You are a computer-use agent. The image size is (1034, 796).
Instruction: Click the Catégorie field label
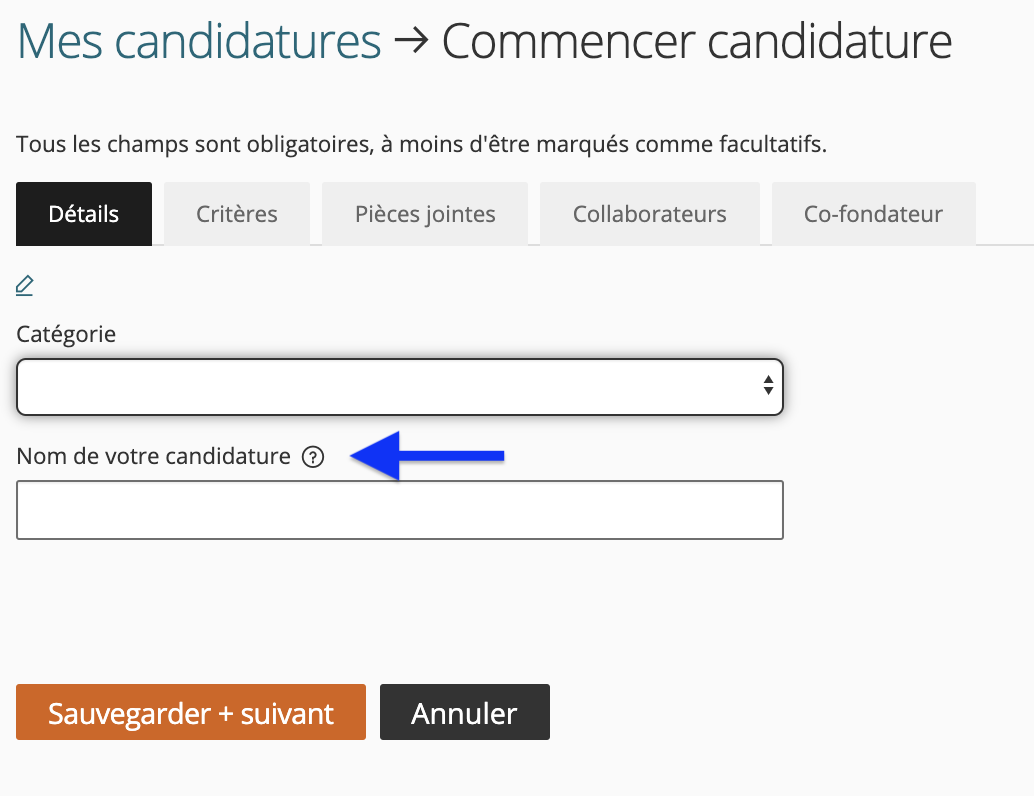pos(66,334)
